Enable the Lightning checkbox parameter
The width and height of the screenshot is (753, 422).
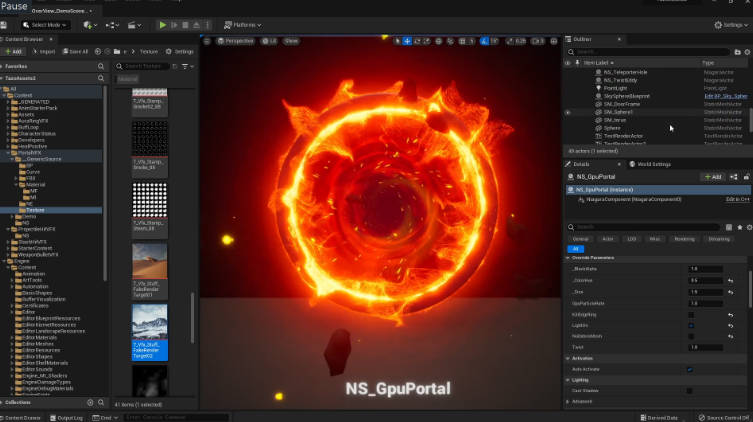pyautogui.click(x=690, y=324)
